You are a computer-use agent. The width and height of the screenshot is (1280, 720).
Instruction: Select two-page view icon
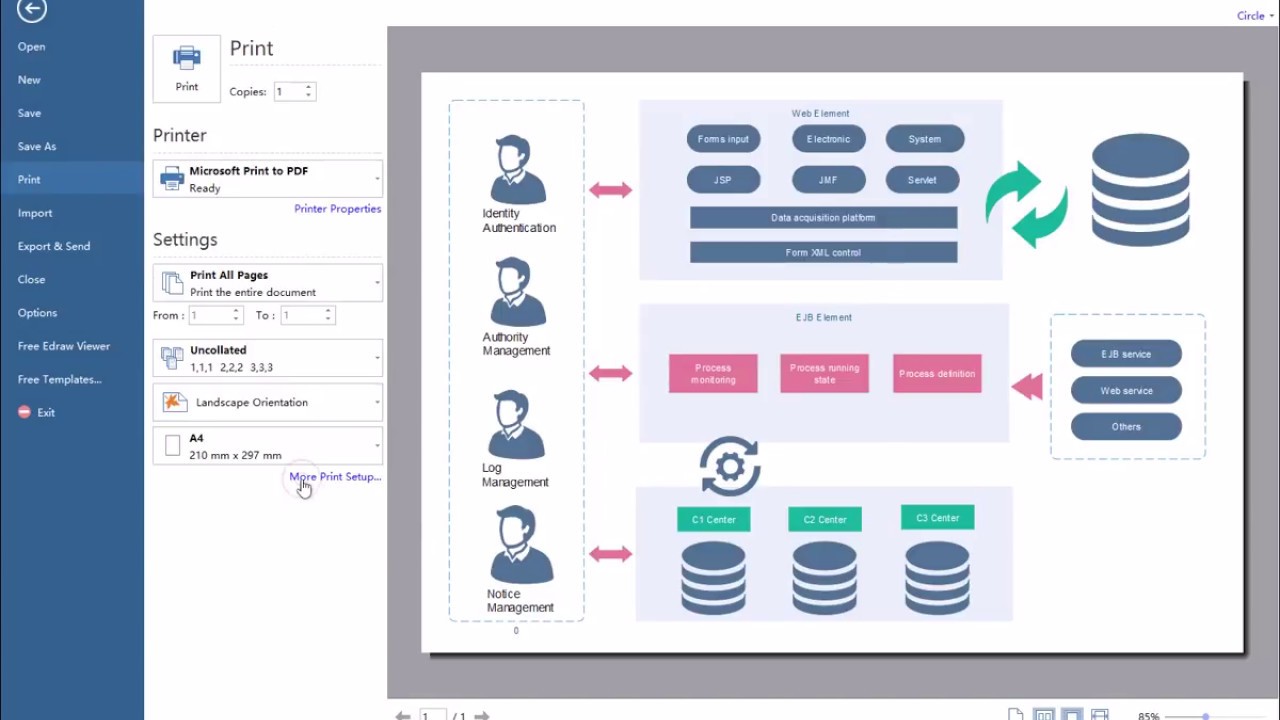coord(1043,715)
